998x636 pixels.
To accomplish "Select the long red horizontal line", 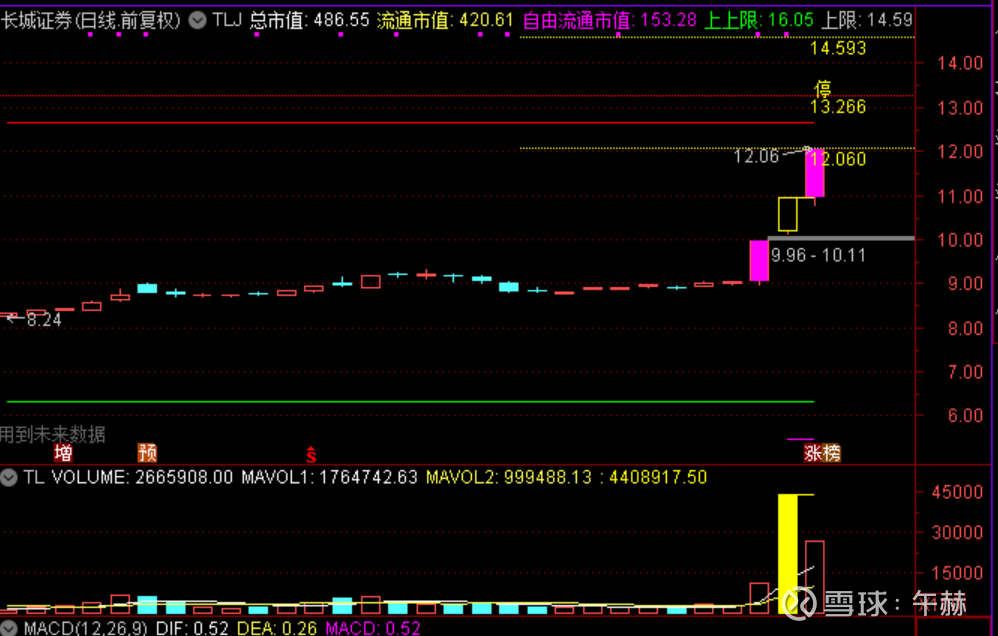I will 411,122.
